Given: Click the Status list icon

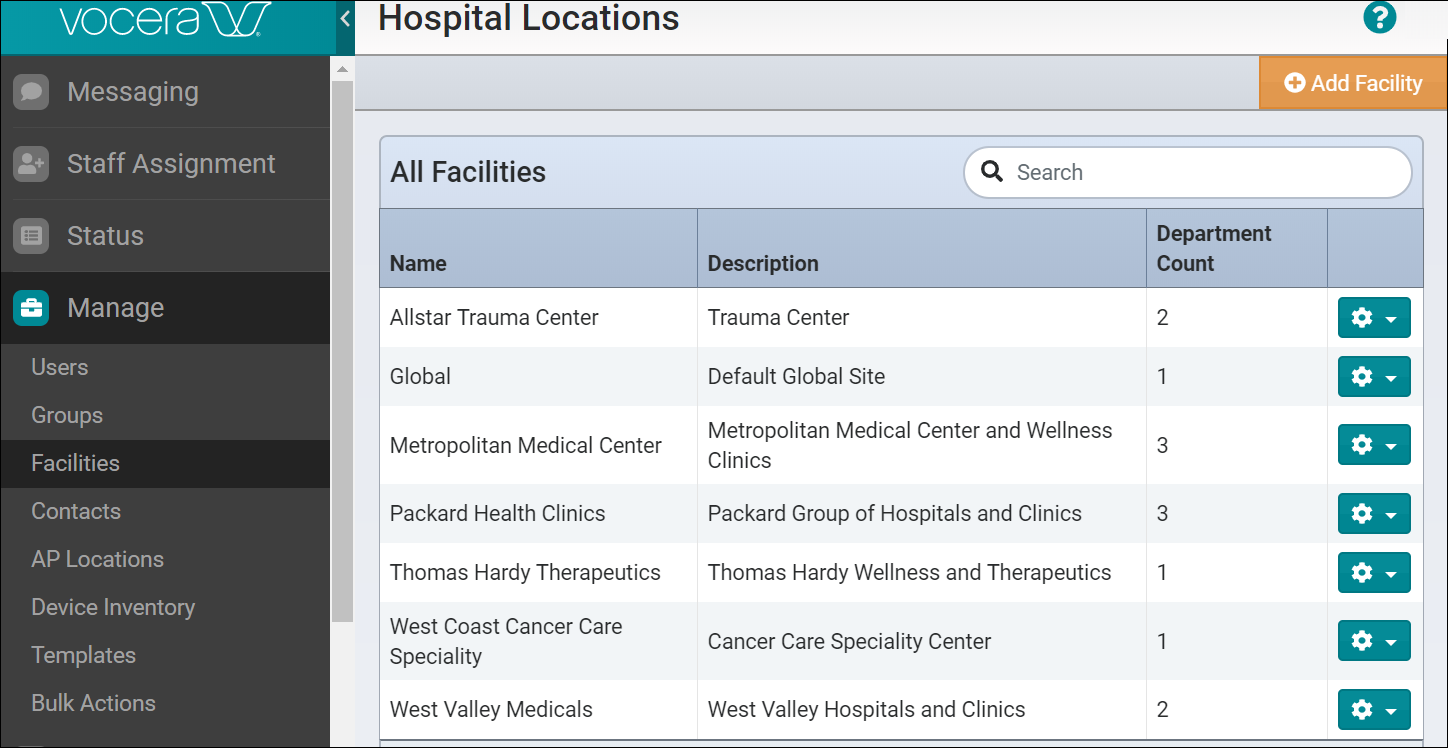Looking at the screenshot, I should 31,236.
